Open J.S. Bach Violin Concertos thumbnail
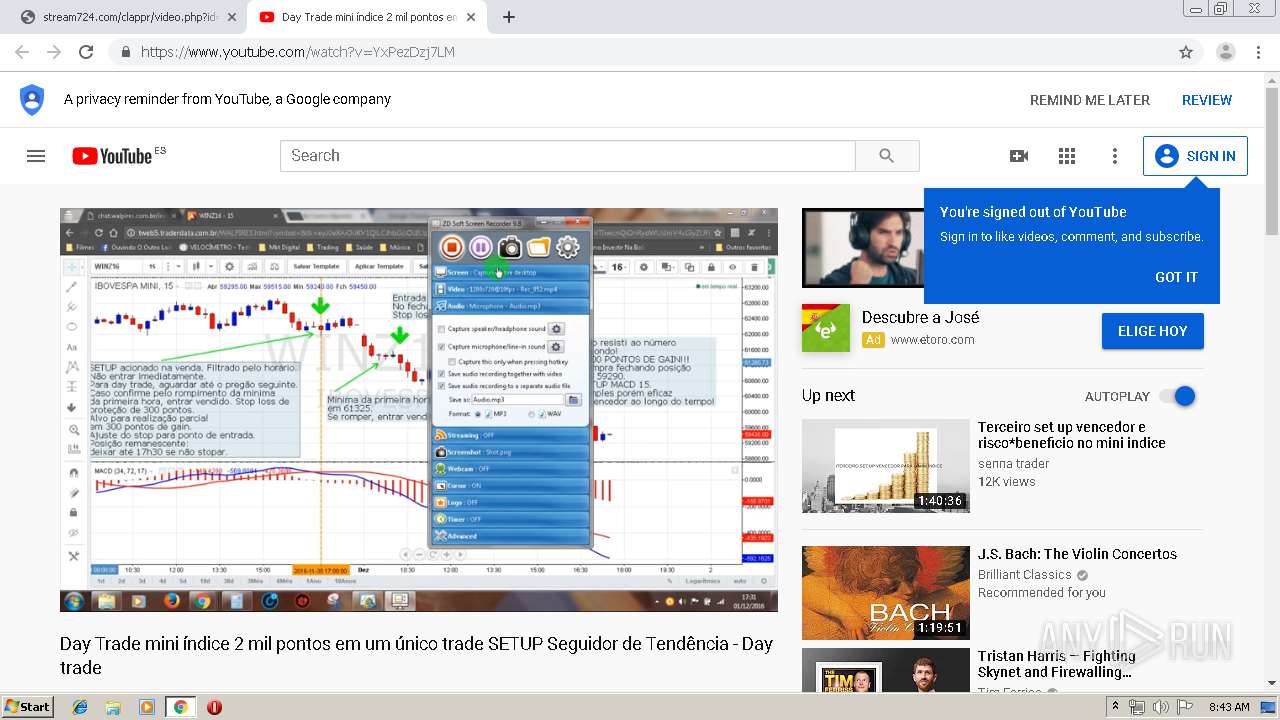 (x=886, y=593)
